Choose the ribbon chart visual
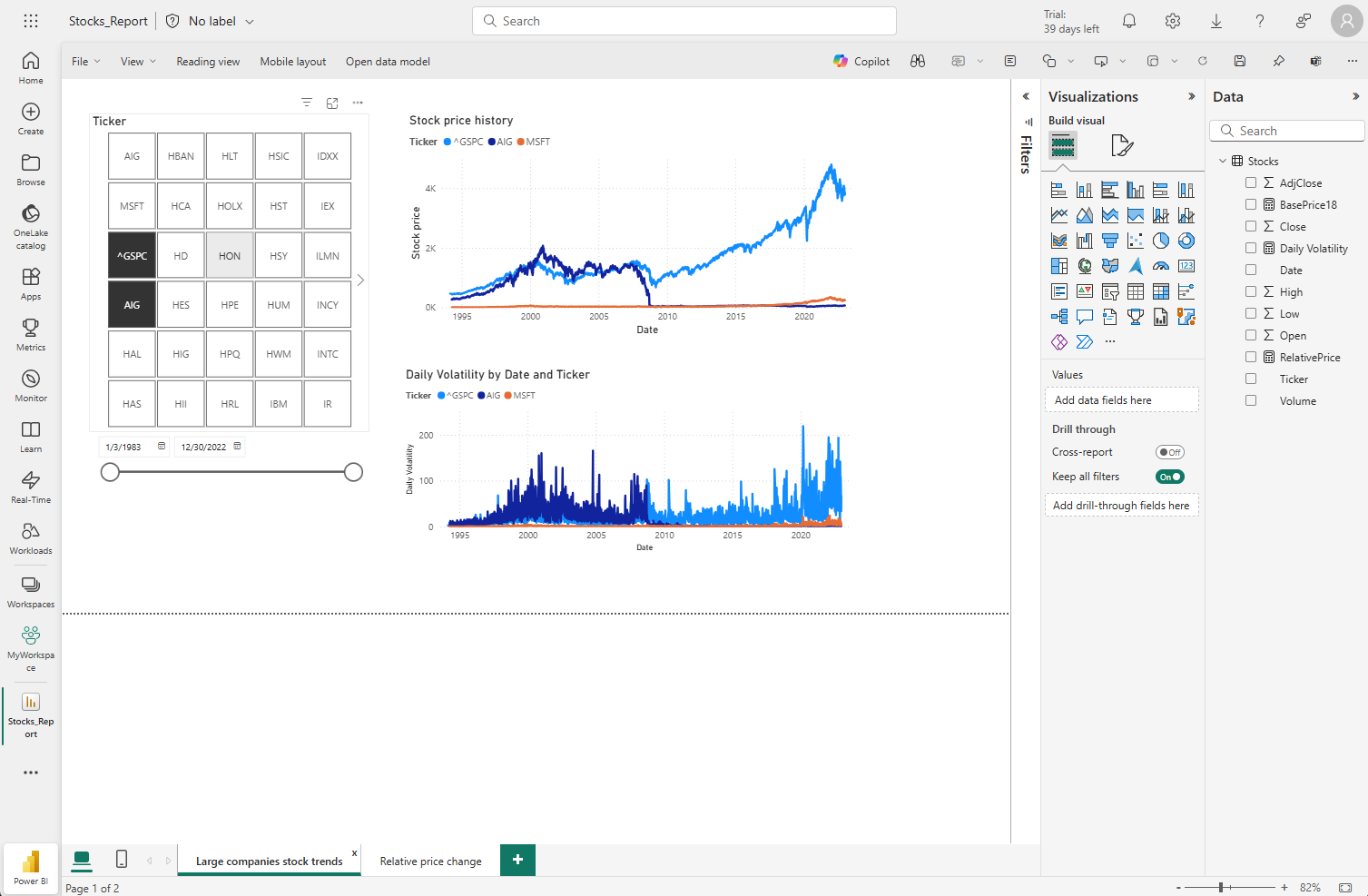The width and height of the screenshot is (1368, 896). pos(1058,241)
